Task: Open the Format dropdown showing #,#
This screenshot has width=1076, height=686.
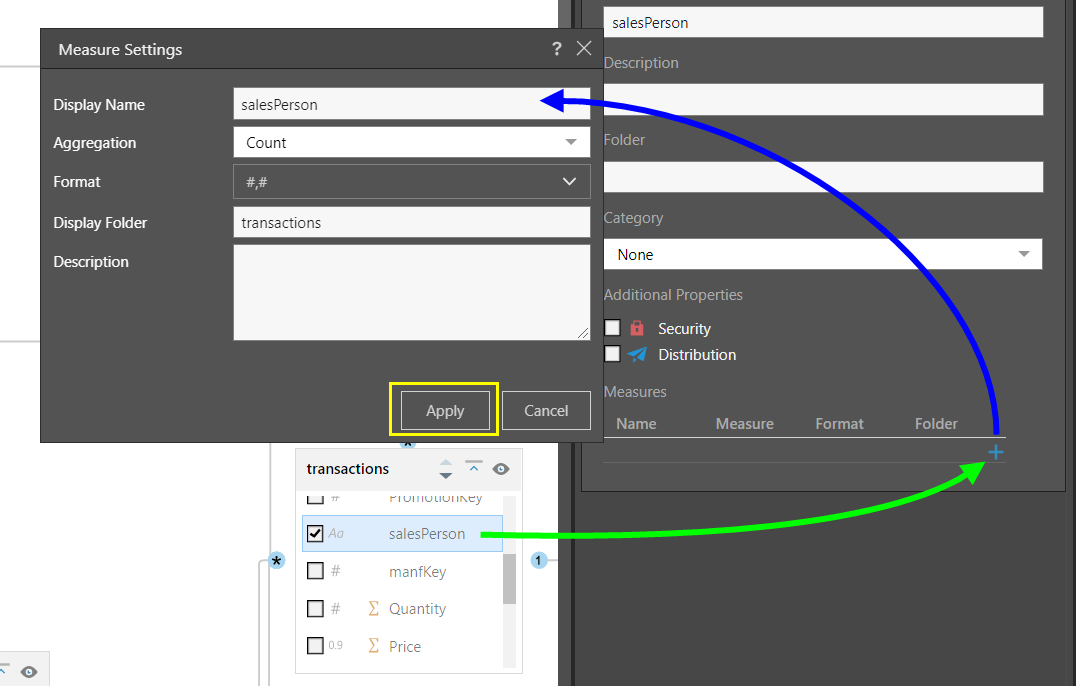Action: (x=411, y=182)
